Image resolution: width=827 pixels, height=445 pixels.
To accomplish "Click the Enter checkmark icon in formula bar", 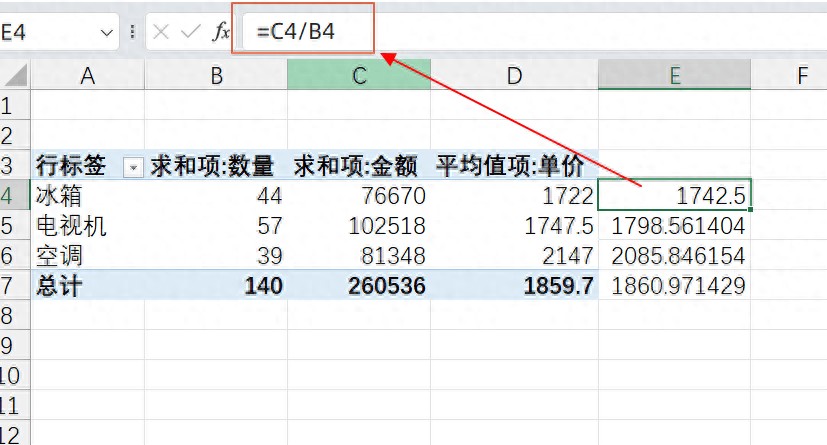I will point(190,32).
